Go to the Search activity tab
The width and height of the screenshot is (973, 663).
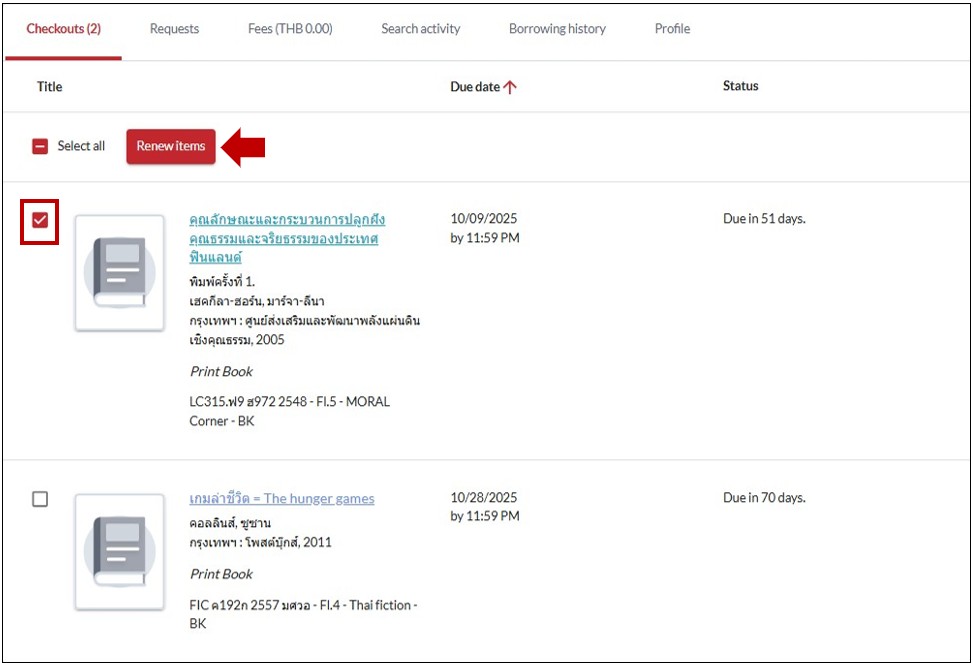[x=420, y=29]
